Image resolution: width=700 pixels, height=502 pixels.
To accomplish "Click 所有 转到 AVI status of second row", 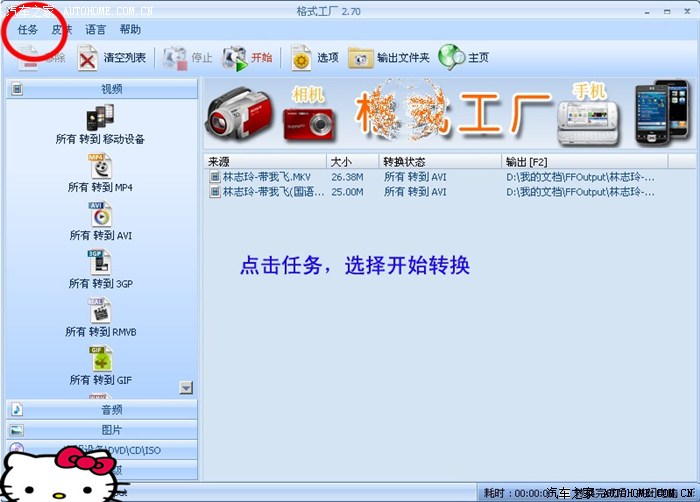I will (415, 192).
